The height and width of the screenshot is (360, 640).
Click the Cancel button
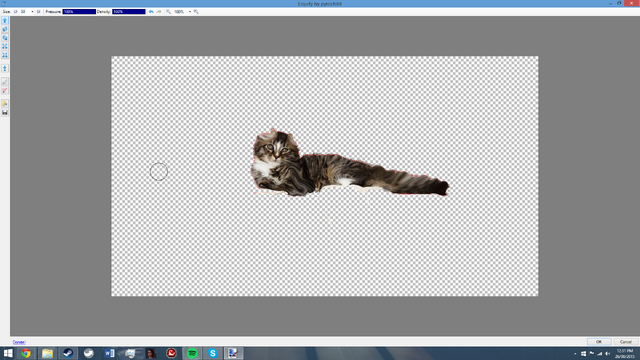click(x=625, y=342)
